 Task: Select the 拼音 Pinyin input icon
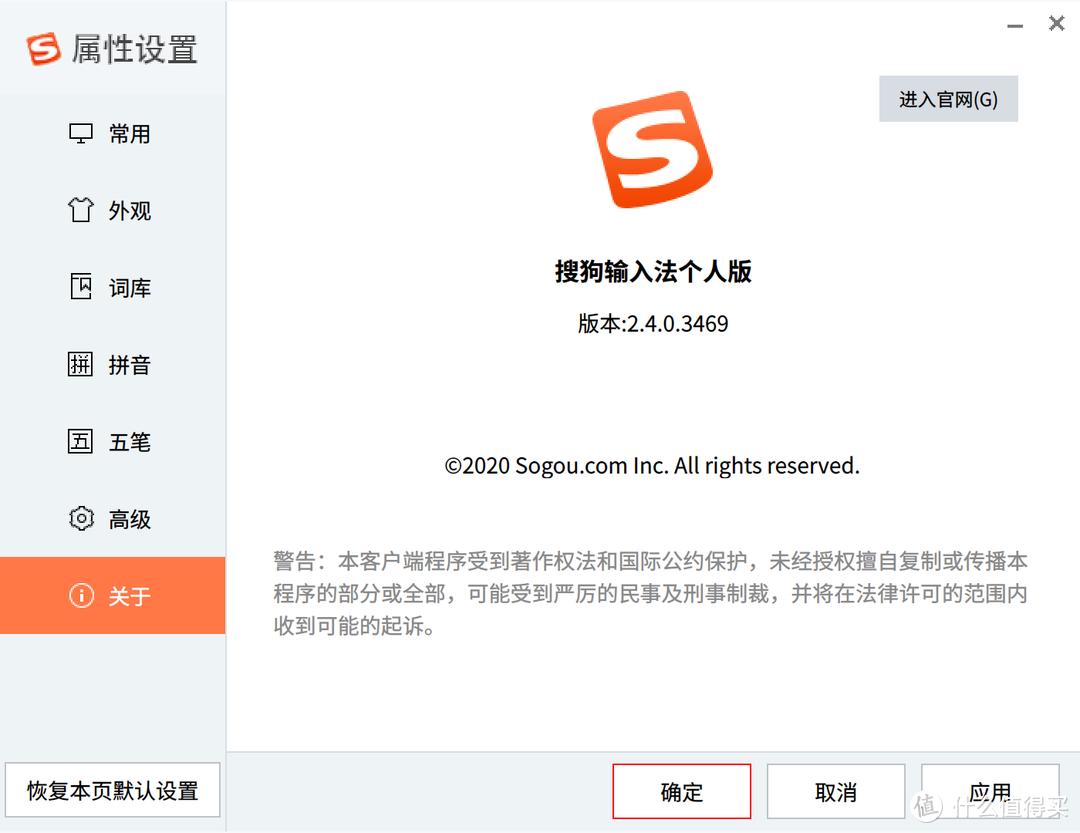click(79, 364)
